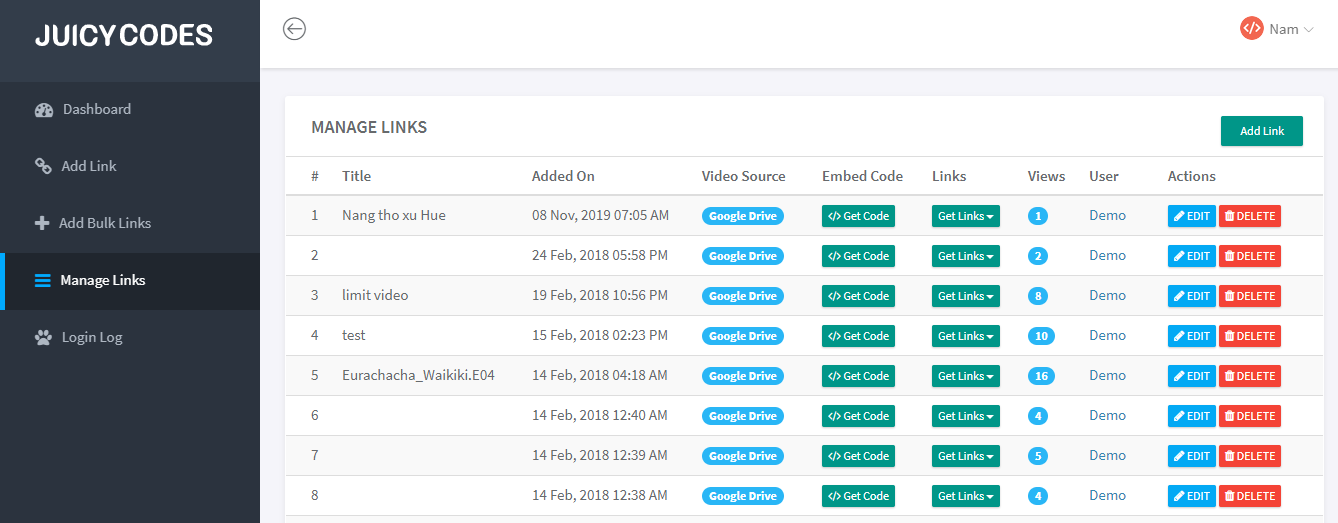The image size is (1338, 523).
Task: Click the Add Link chain icon
Action: [43, 166]
